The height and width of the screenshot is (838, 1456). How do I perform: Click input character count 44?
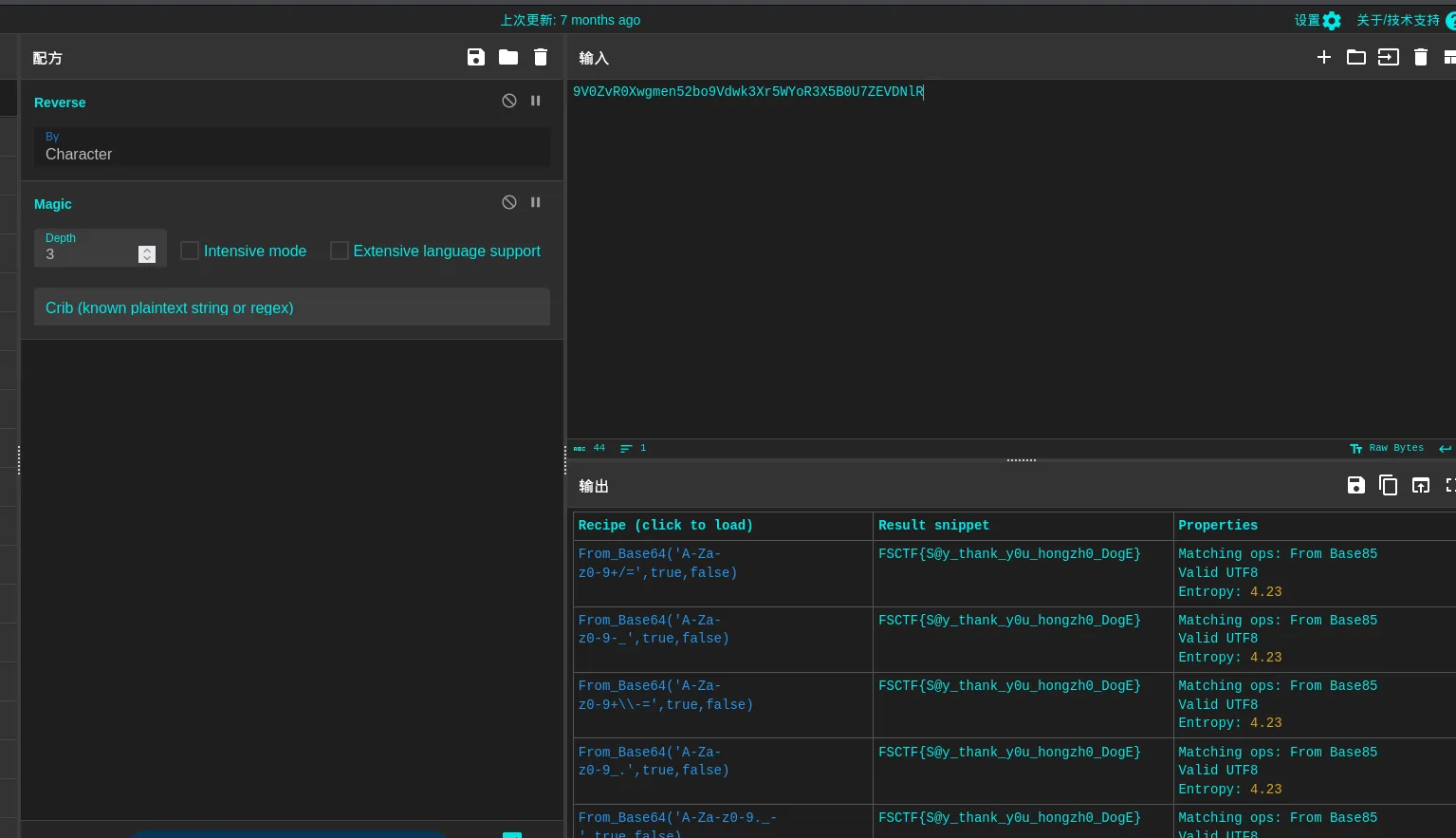point(590,448)
